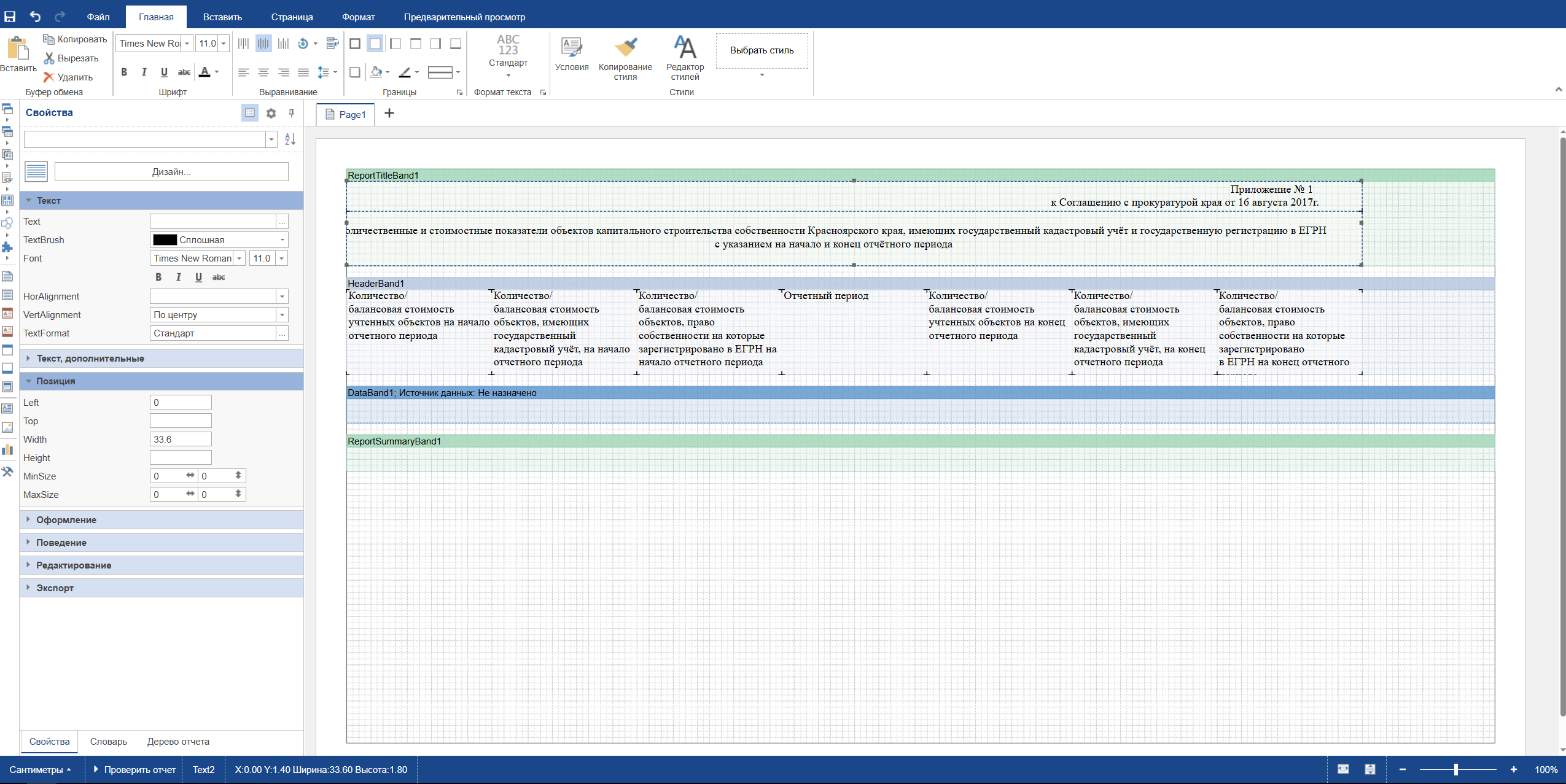
Task: Open the barcodes category in left toolbox
Action: pos(7,200)
